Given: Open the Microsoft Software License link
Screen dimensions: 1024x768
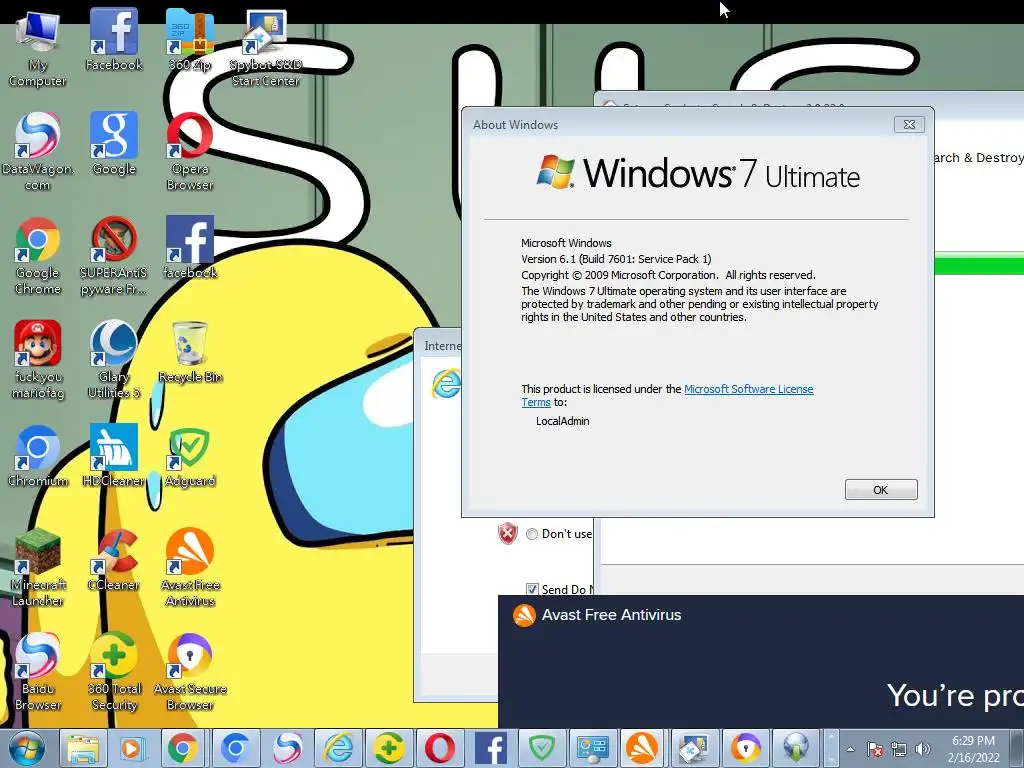Looking at the screenshot, I should tap(748, 389).
